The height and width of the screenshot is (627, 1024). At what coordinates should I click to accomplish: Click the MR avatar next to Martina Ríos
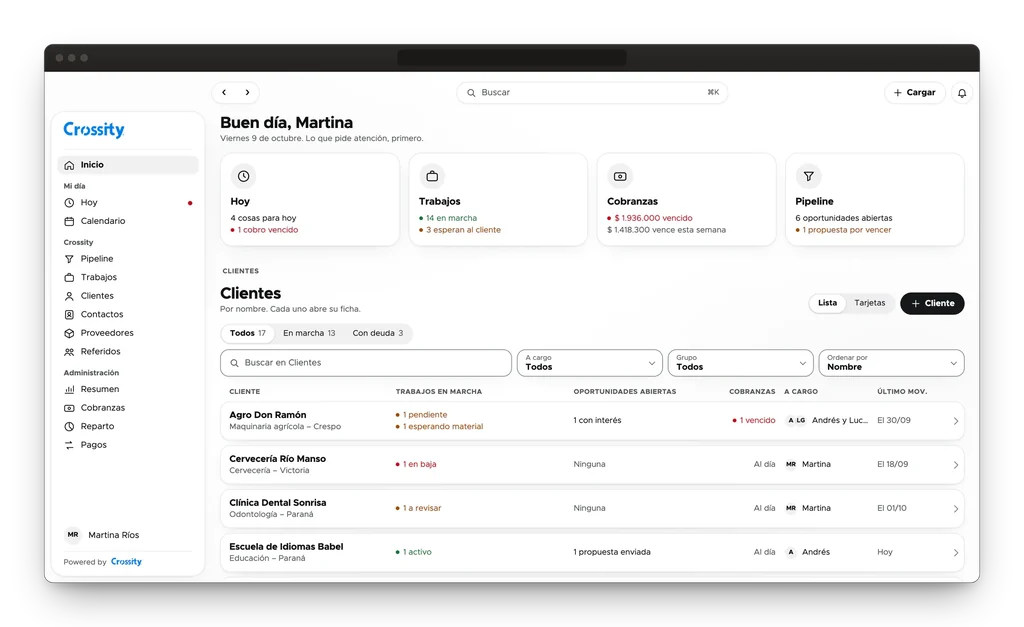(73, 535)
